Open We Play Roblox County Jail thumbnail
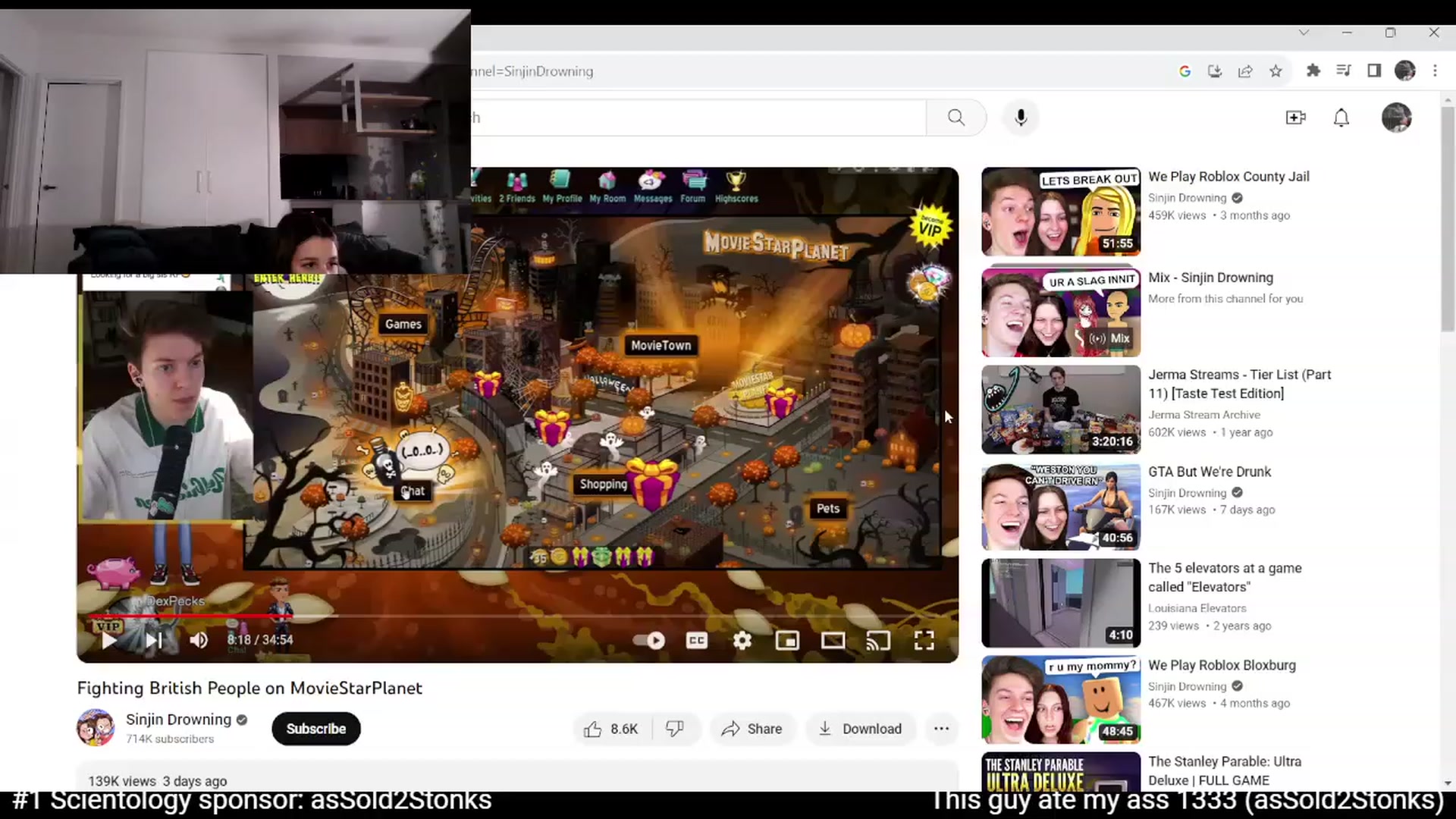Viewport: 1456px width, 819px height. tap(1061, 212)
